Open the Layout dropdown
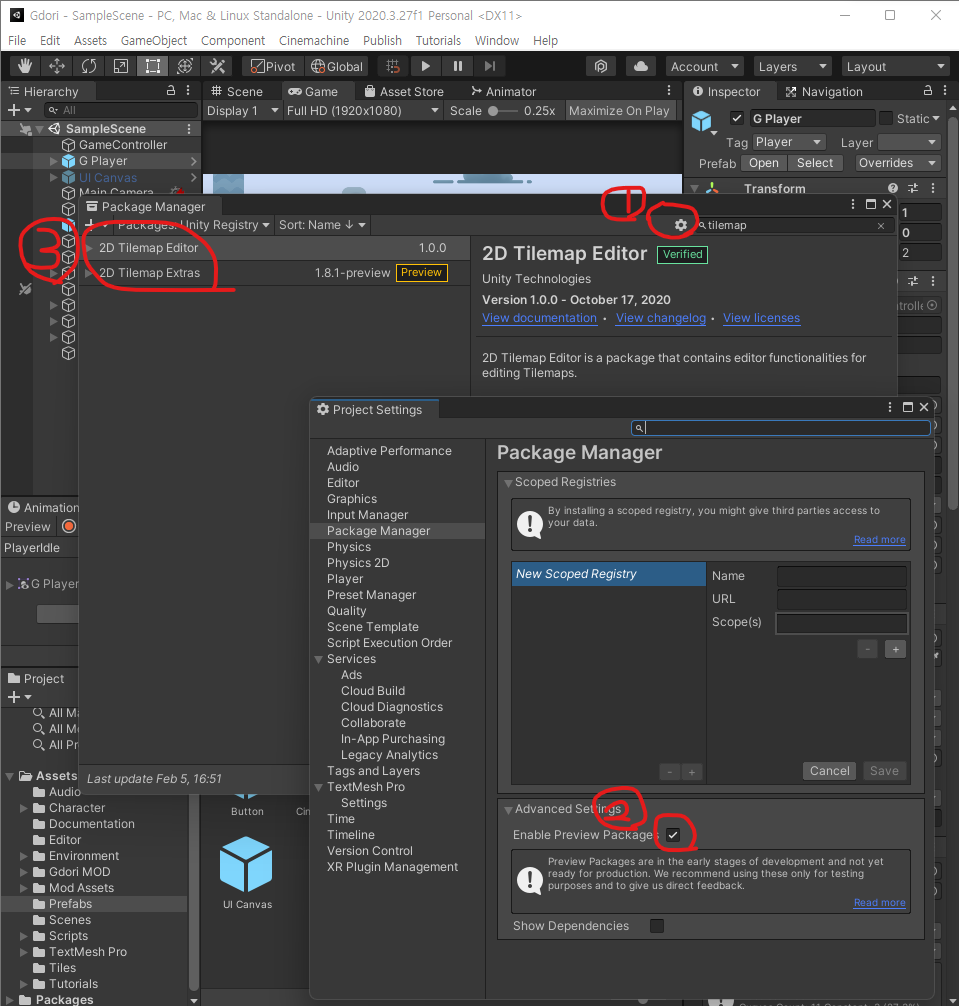Viewport: 959px width, 1006px height. point(895,66)
